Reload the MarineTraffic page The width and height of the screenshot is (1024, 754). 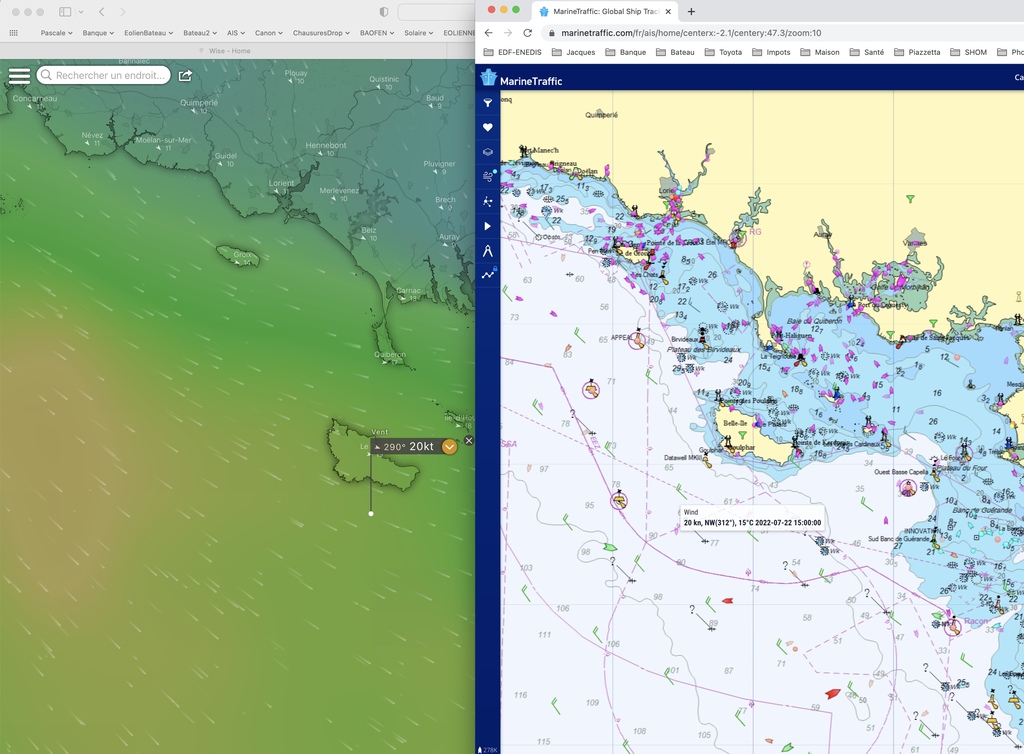[528, 33]
